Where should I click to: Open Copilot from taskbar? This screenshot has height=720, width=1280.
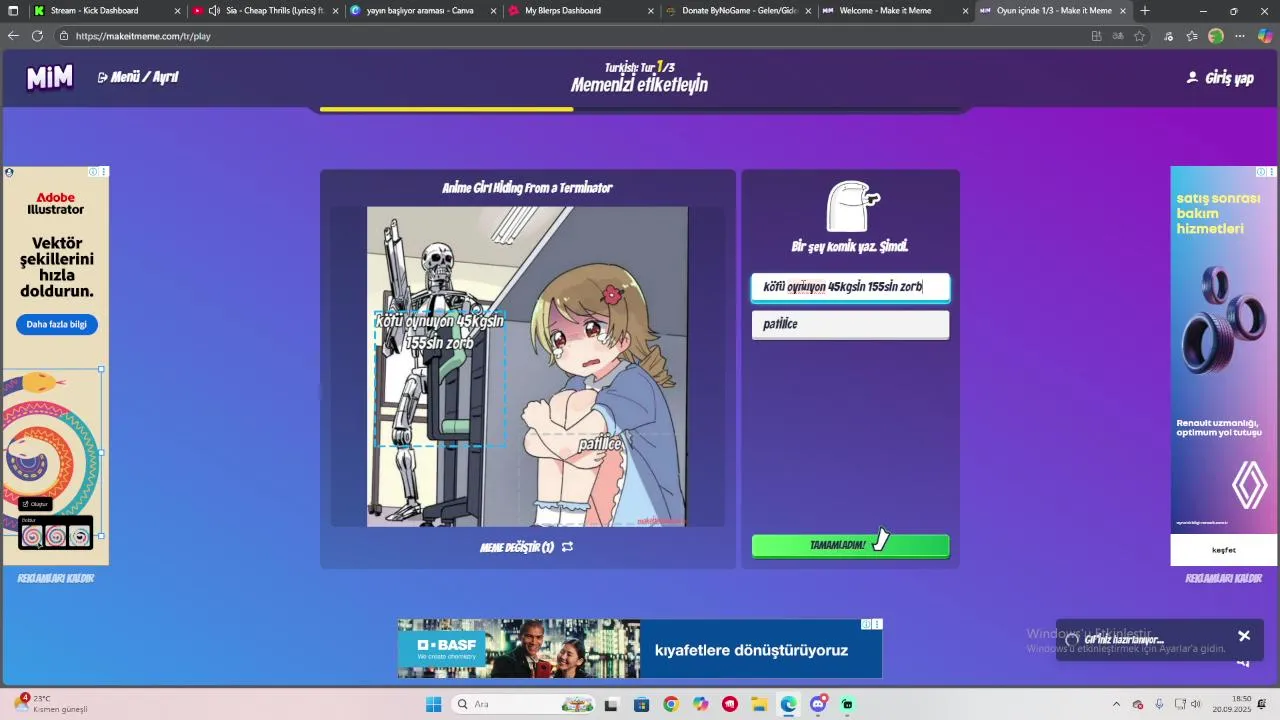point(700,704)
